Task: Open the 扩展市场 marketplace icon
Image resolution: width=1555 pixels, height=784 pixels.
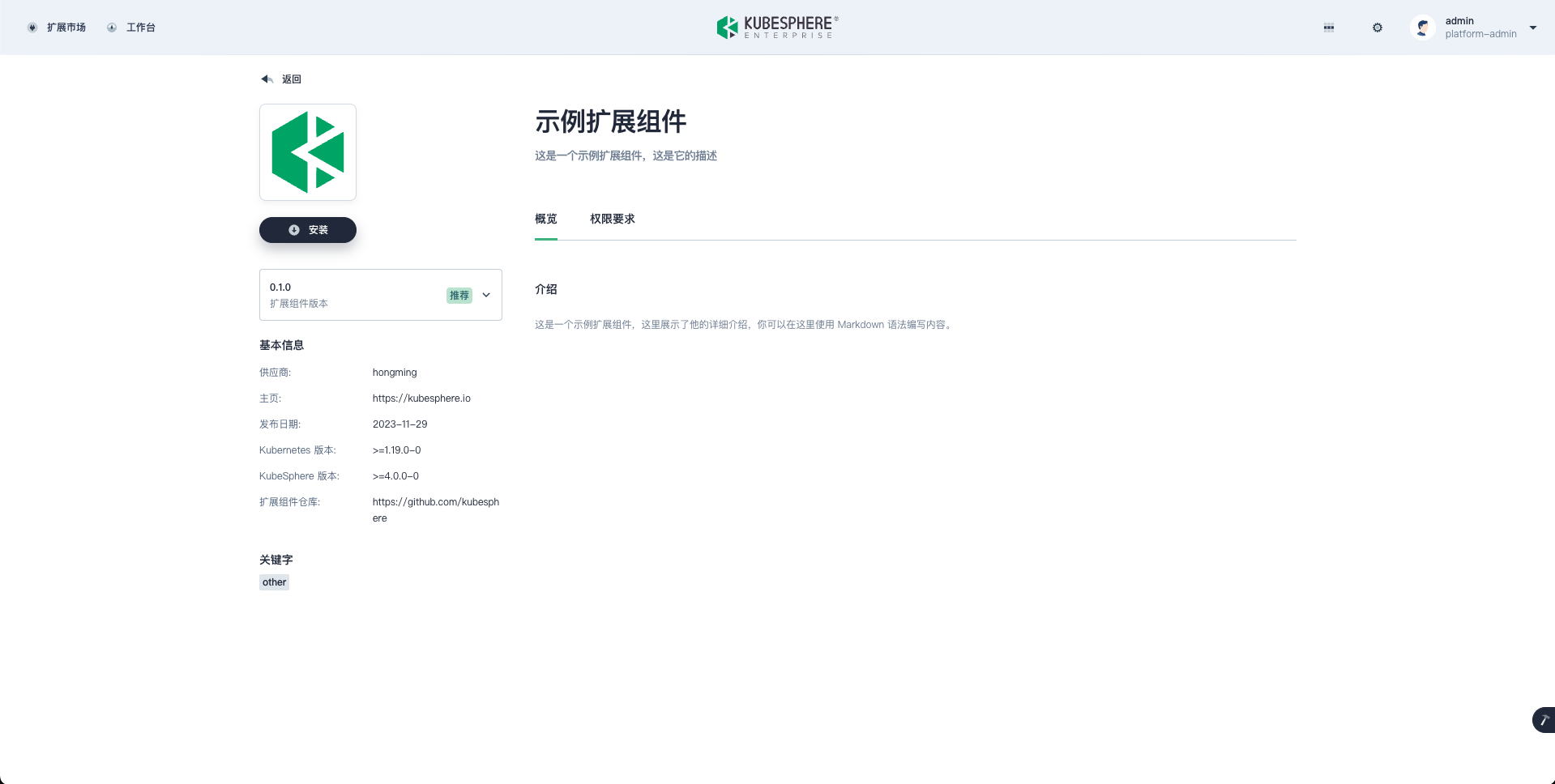Action: click(32, 27)
